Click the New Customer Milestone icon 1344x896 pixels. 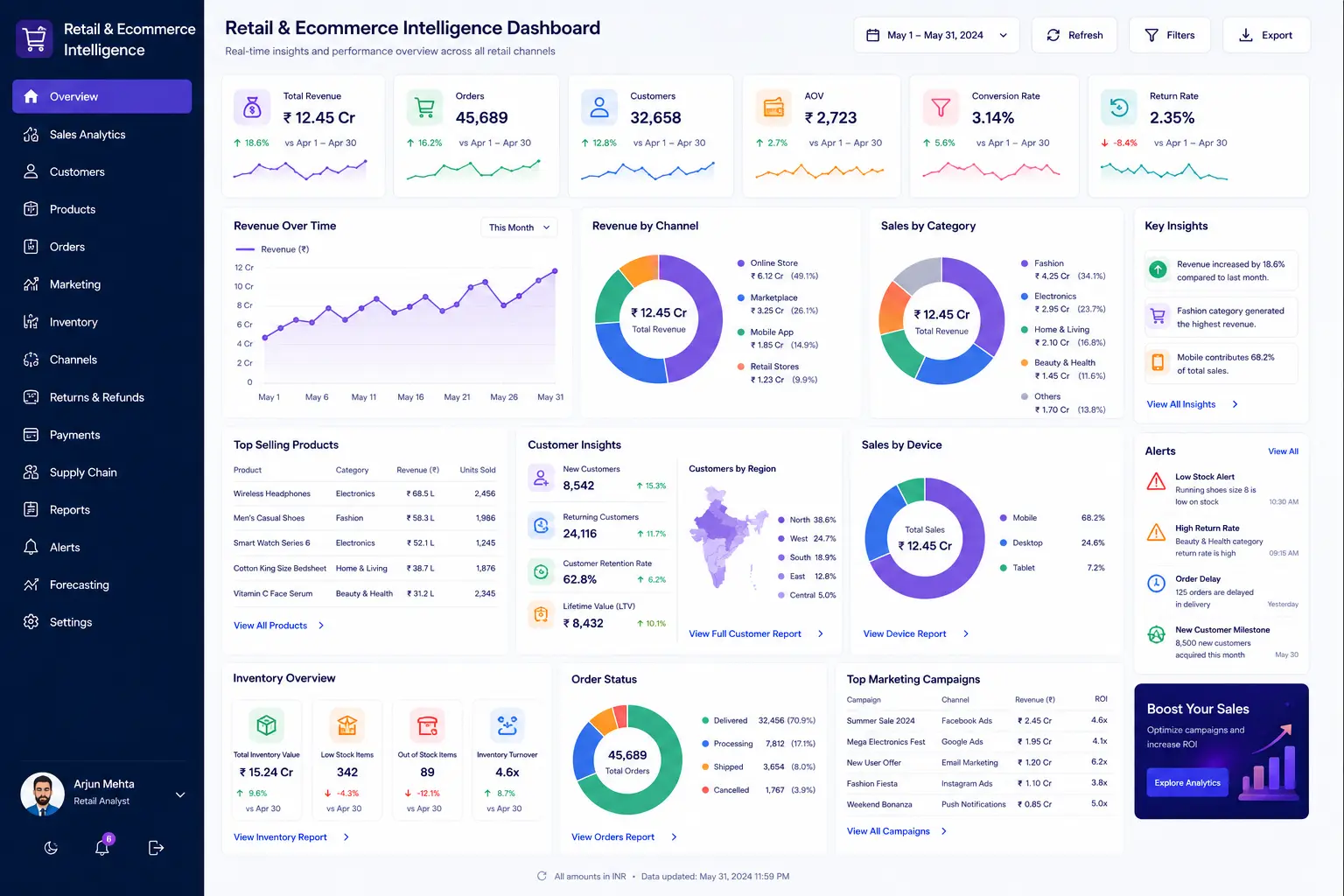point(1156,634)
